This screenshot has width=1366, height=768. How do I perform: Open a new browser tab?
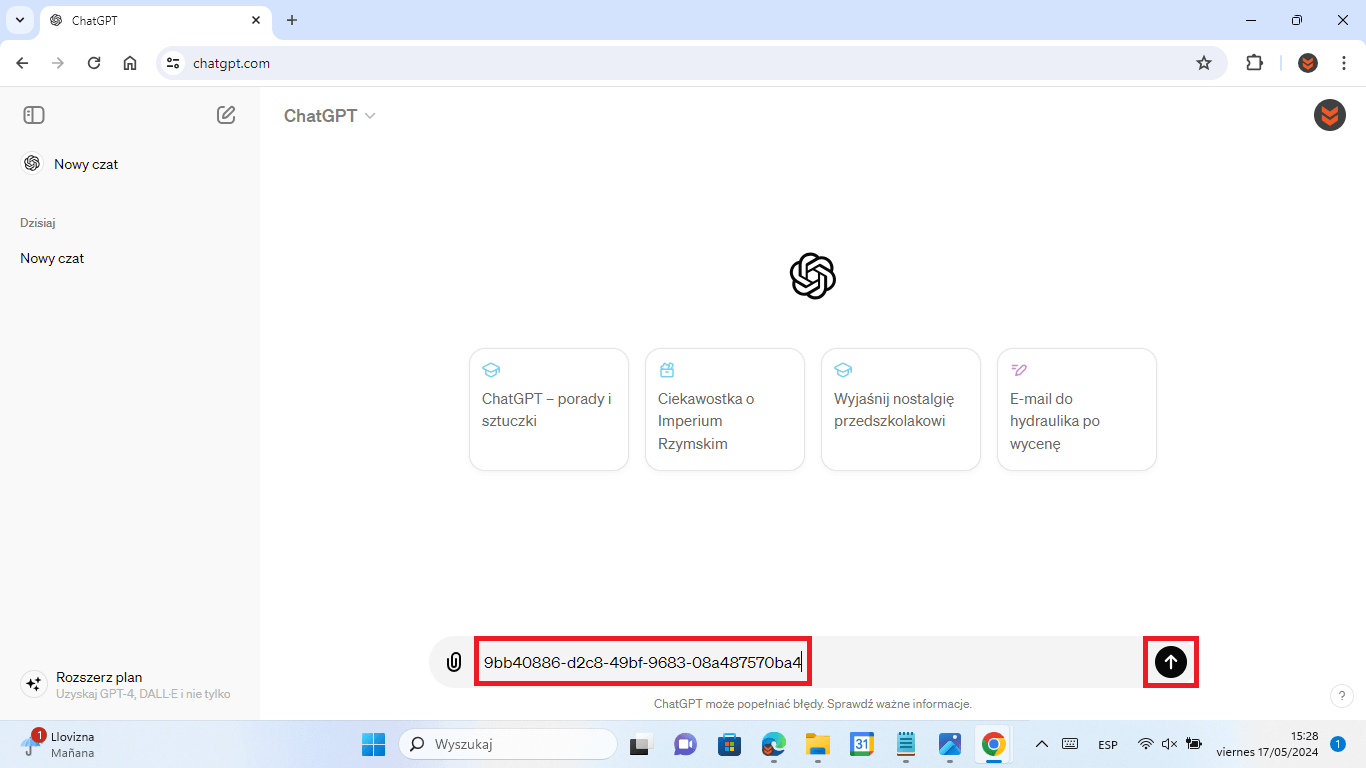pos(292,20)
